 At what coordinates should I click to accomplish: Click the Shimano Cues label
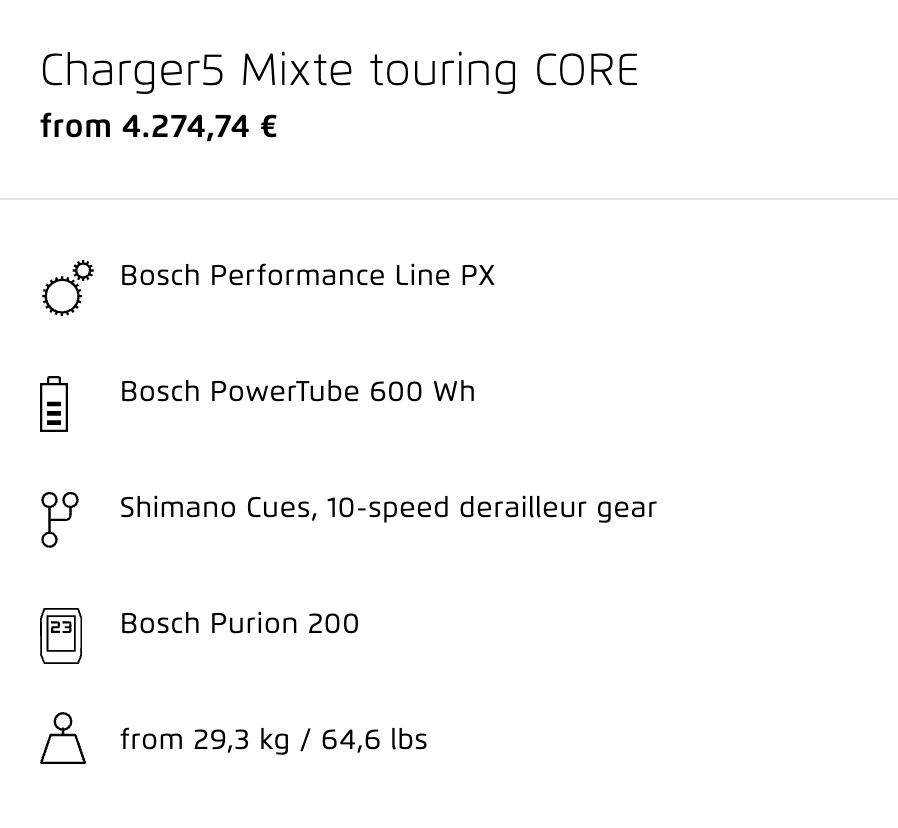tap(216, 507)
